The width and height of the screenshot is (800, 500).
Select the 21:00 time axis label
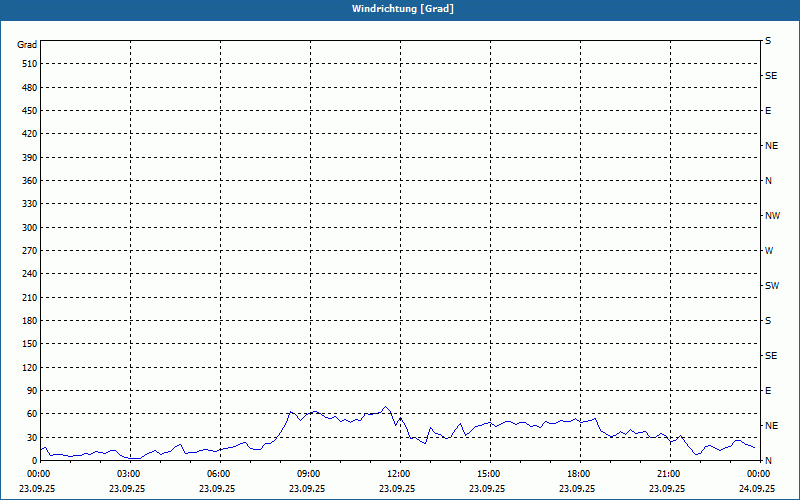click(668, 474)
